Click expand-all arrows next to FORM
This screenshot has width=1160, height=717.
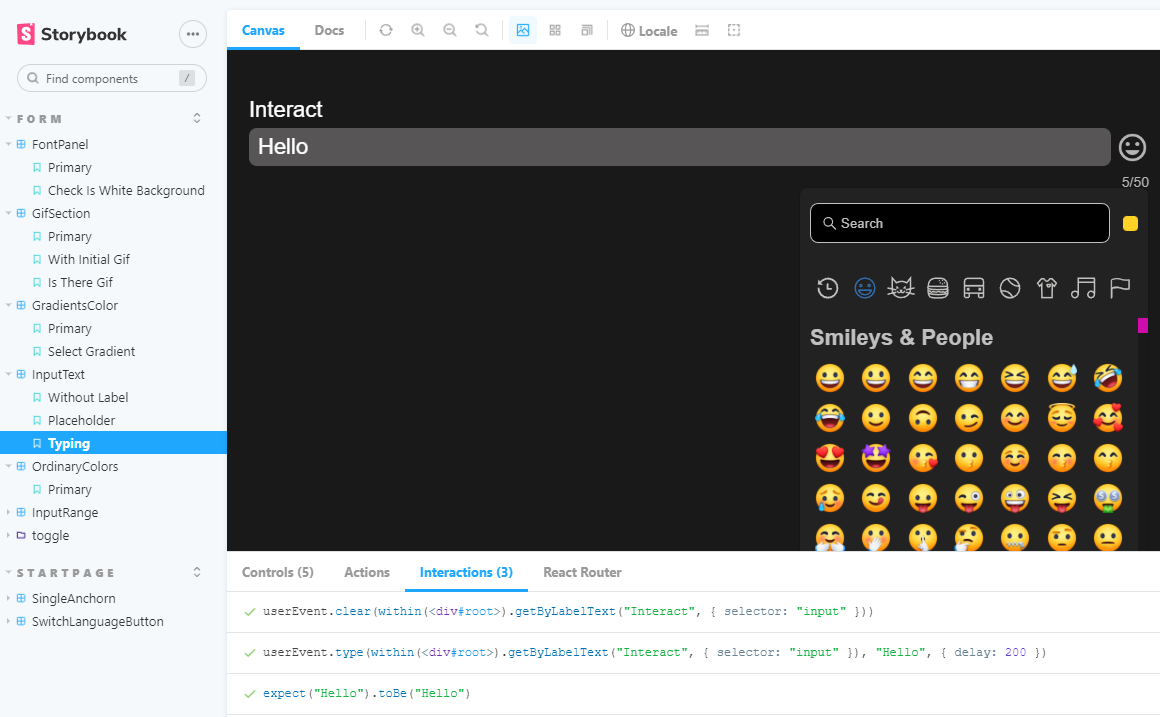pyautogui.click(x=197, y=118)
